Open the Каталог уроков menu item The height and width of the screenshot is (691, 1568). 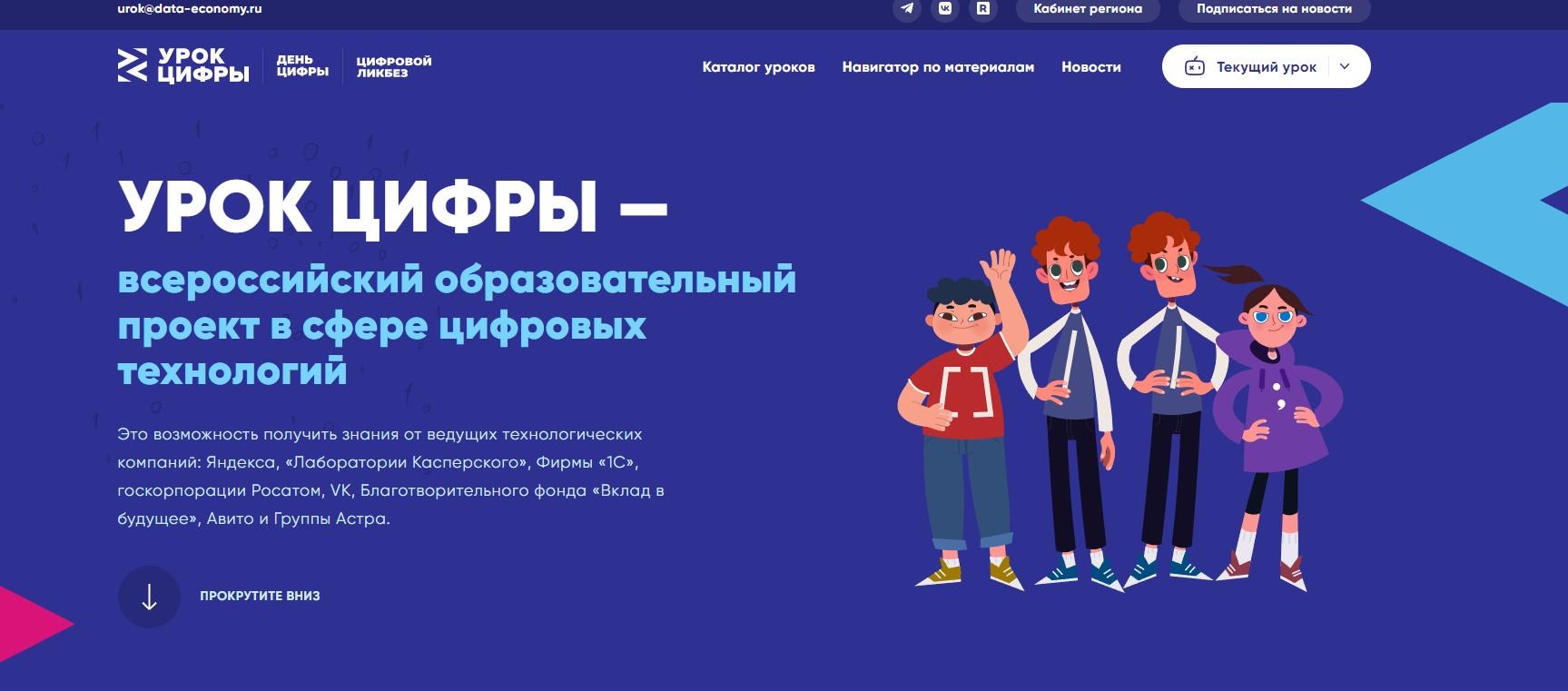[x=758, y=67]
